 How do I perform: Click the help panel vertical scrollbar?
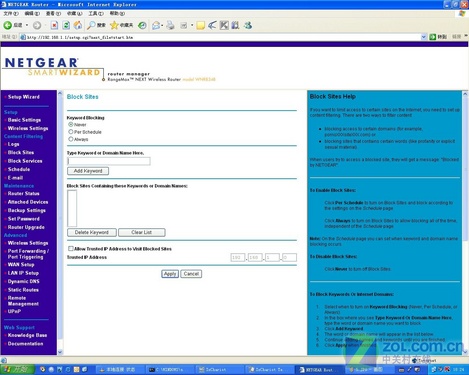point(465,223)
